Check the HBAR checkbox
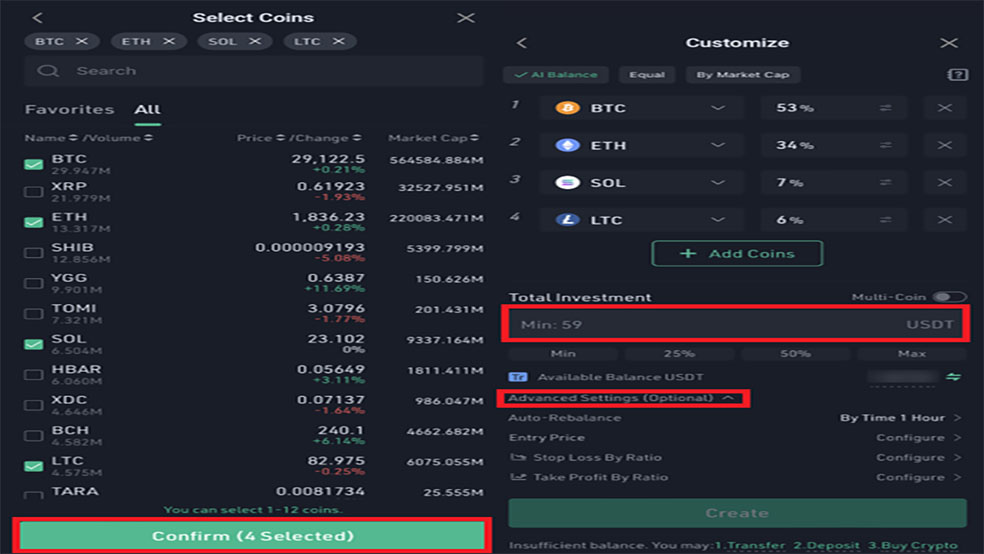The image size is (984, 554). pos(33,375)
